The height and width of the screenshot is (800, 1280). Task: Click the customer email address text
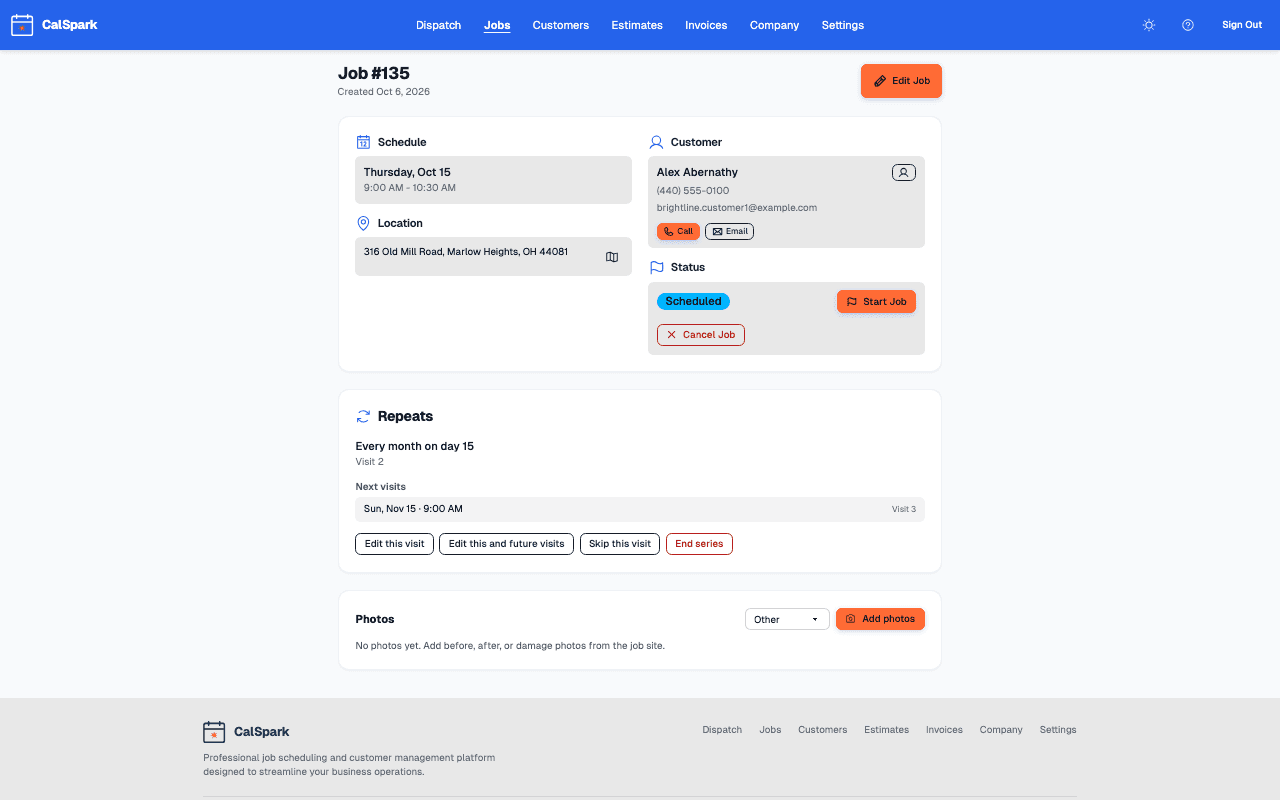(x=737, y=208)
